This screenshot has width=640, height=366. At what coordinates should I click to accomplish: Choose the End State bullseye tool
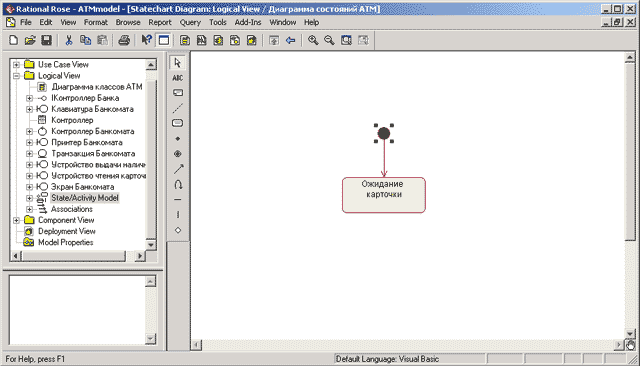(178, 154)
